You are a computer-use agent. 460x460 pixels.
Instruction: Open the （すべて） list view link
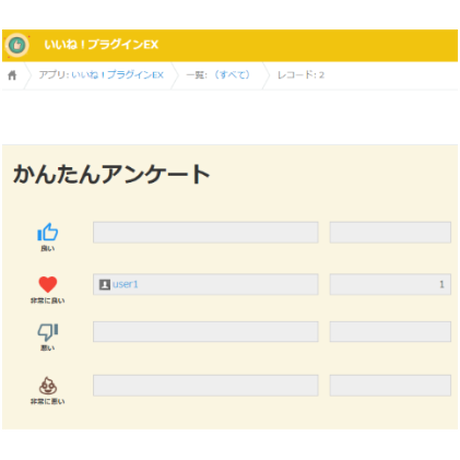pos(232,75)
